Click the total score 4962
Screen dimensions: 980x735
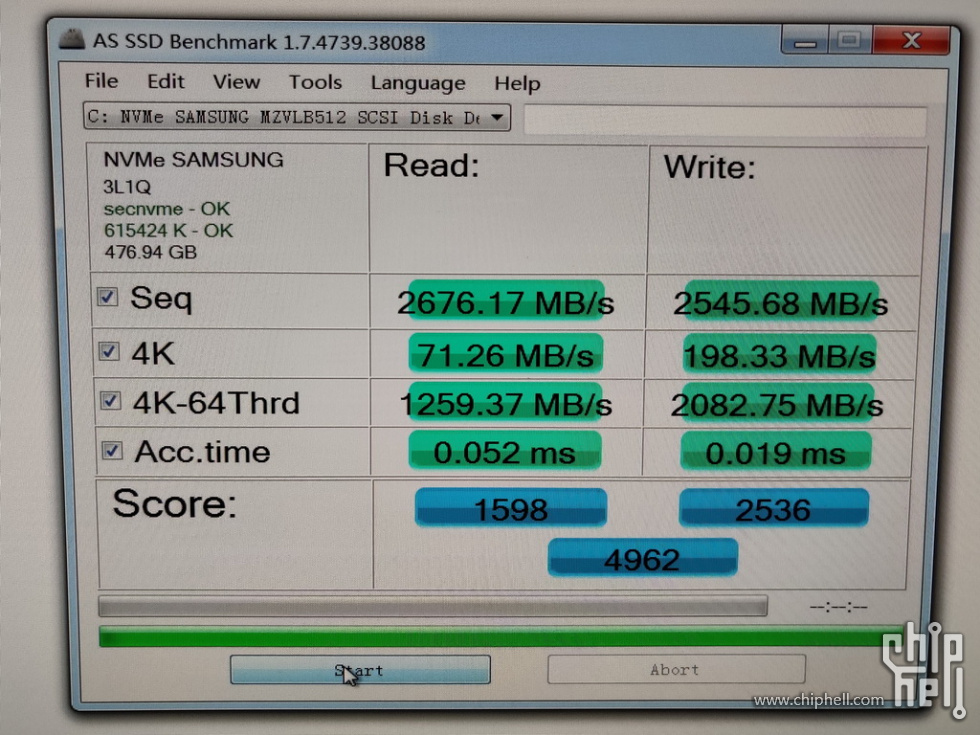click(x=642, y=558)
